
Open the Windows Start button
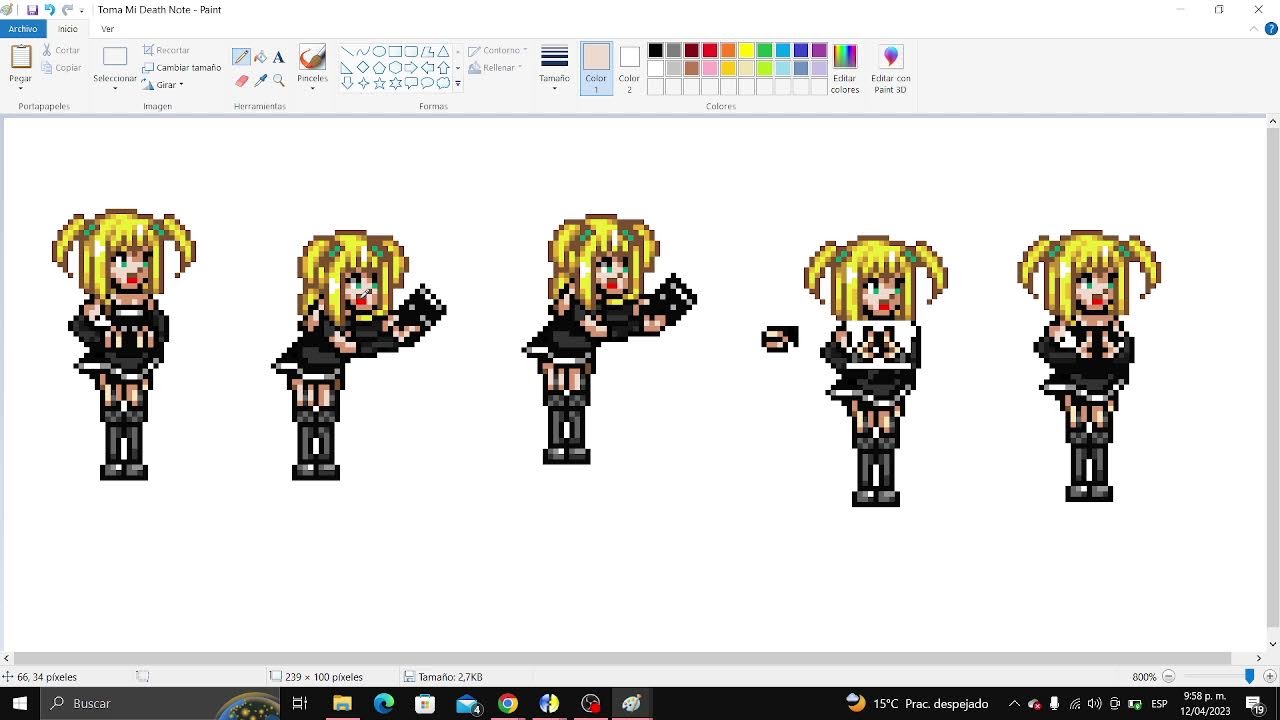click(20, 703)
